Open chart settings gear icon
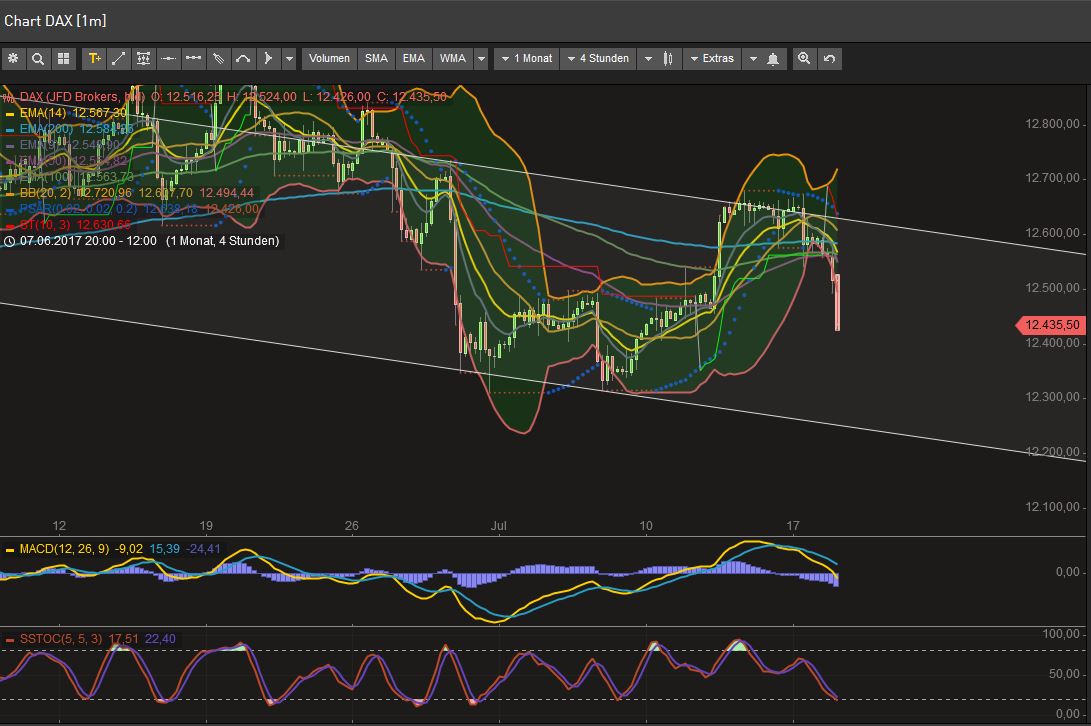This screenshot has height=726, width=1091. point(13,58)
